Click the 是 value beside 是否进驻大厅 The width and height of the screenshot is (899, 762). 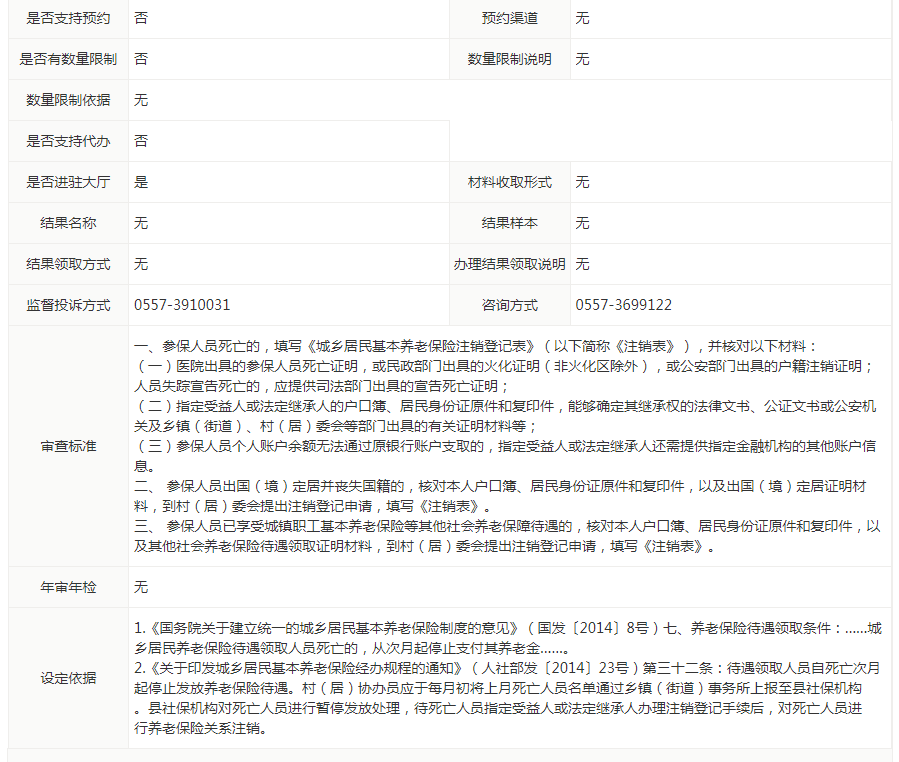point(141,182)
